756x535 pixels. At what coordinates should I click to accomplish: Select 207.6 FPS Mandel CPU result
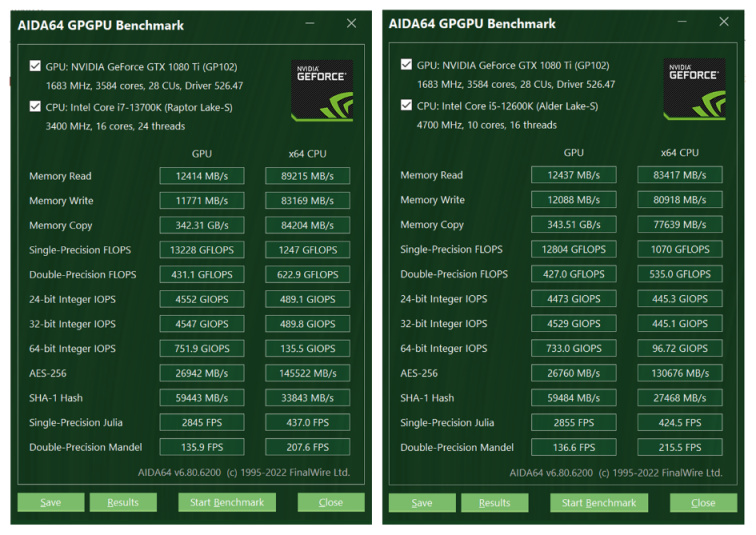308,447
